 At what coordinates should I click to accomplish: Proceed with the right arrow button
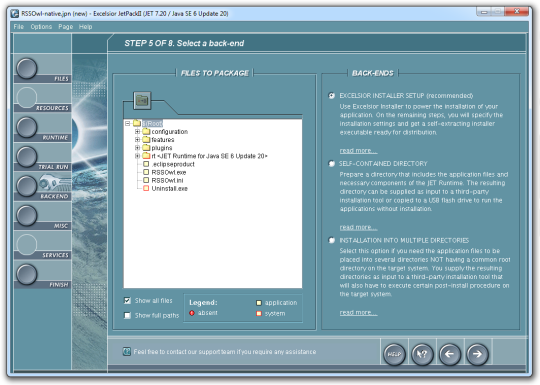click(x=477, y=354)
